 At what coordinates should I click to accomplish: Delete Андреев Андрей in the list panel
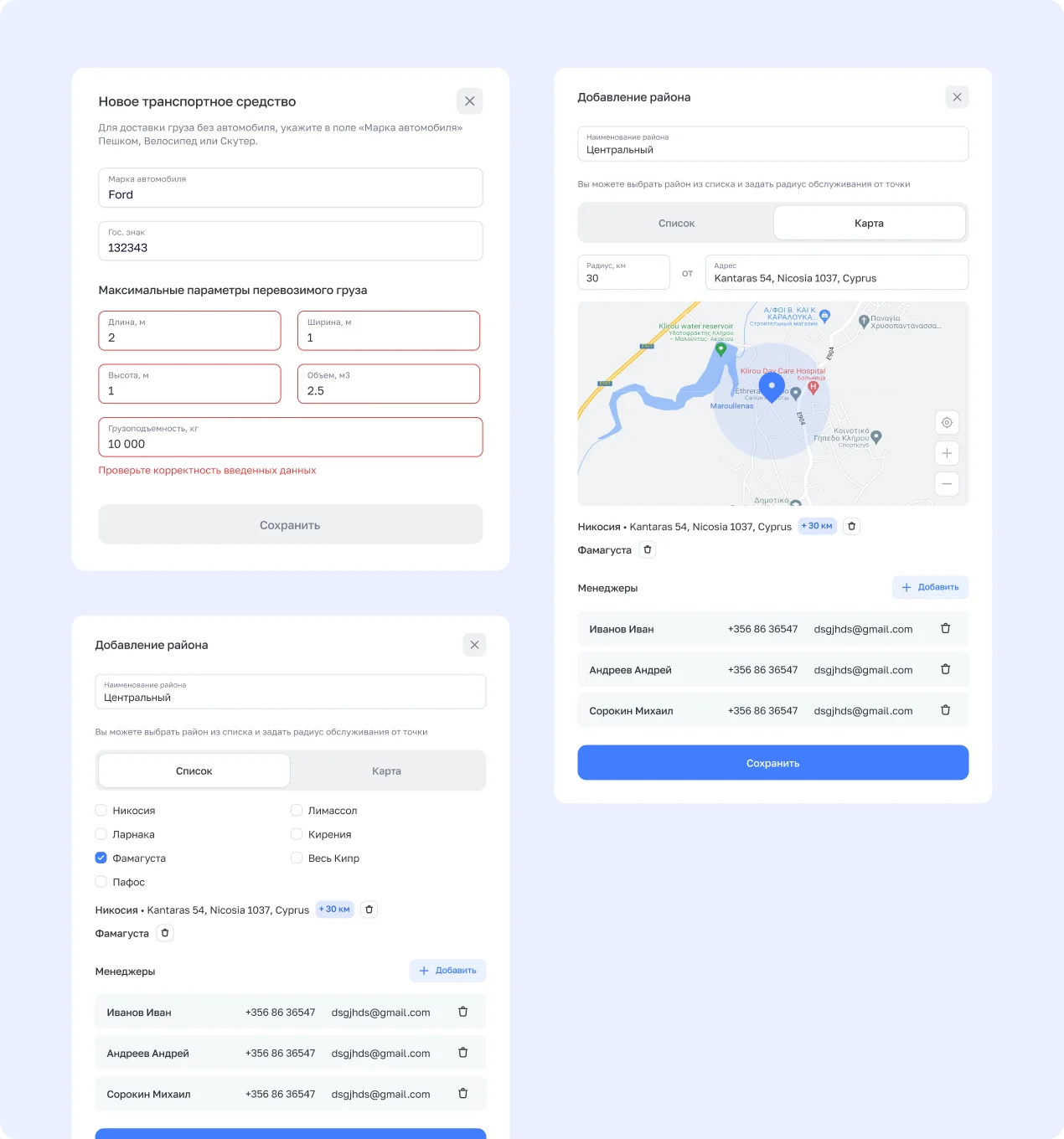coord(462,1053)
